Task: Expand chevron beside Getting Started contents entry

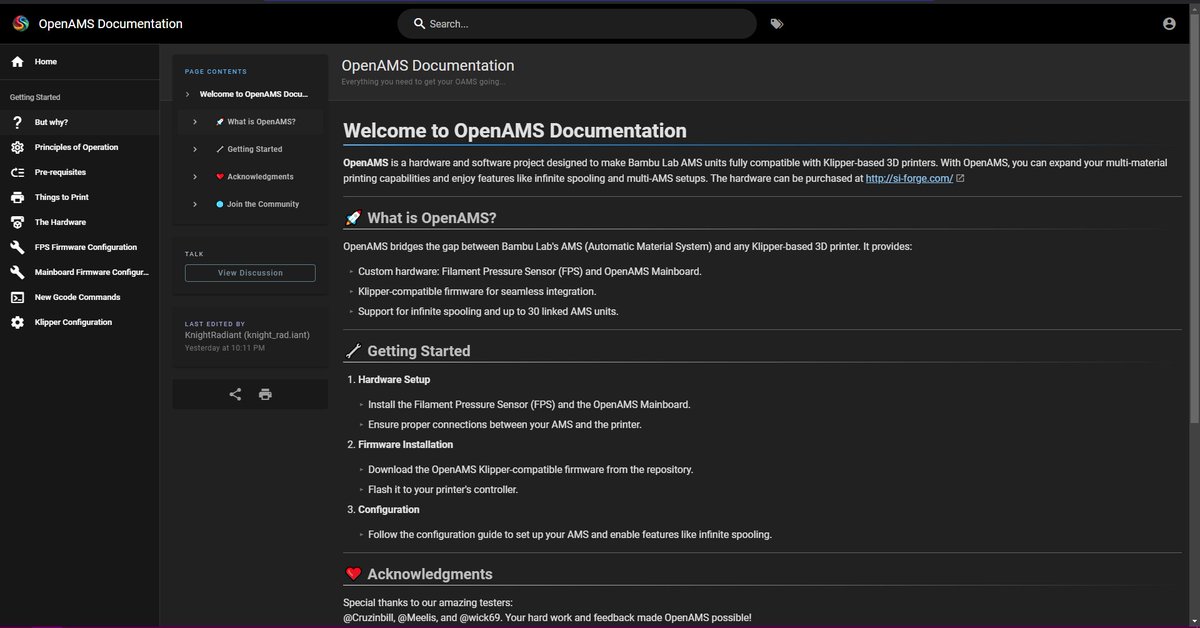Action: tap(195, 149)
